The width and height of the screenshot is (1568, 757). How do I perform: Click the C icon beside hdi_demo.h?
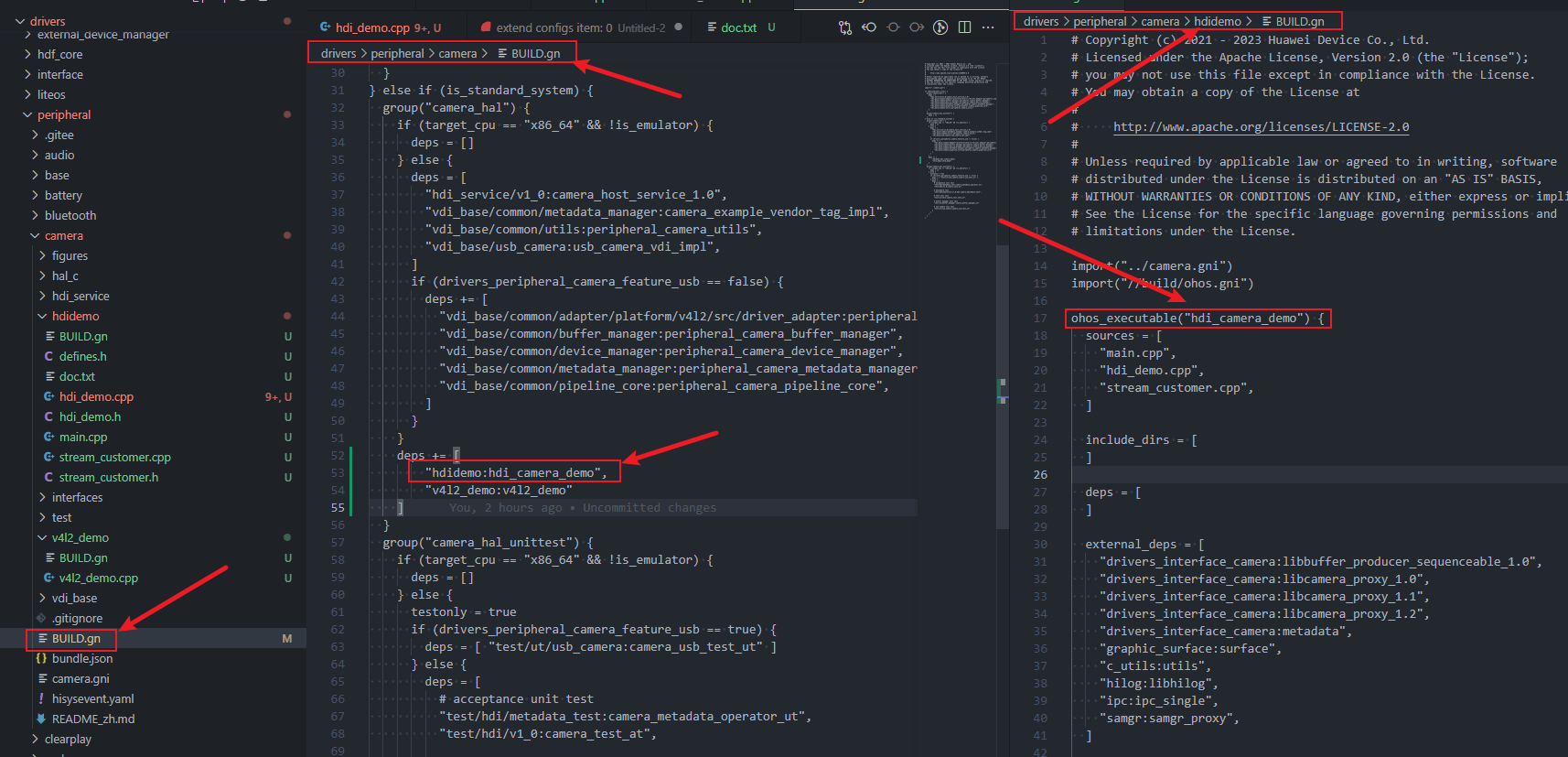[48, 416]
